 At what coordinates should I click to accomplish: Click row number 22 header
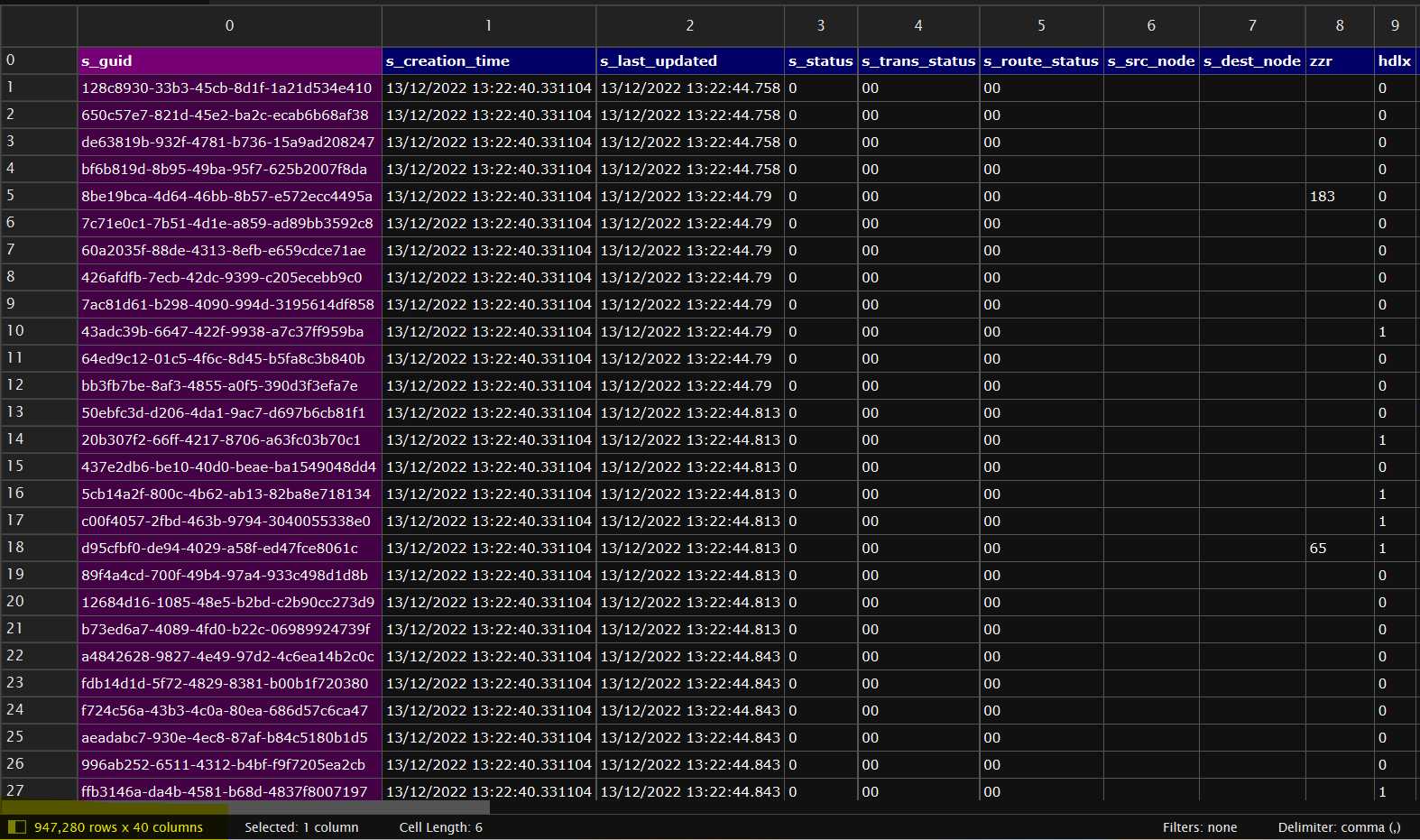[x=39, y=656]
